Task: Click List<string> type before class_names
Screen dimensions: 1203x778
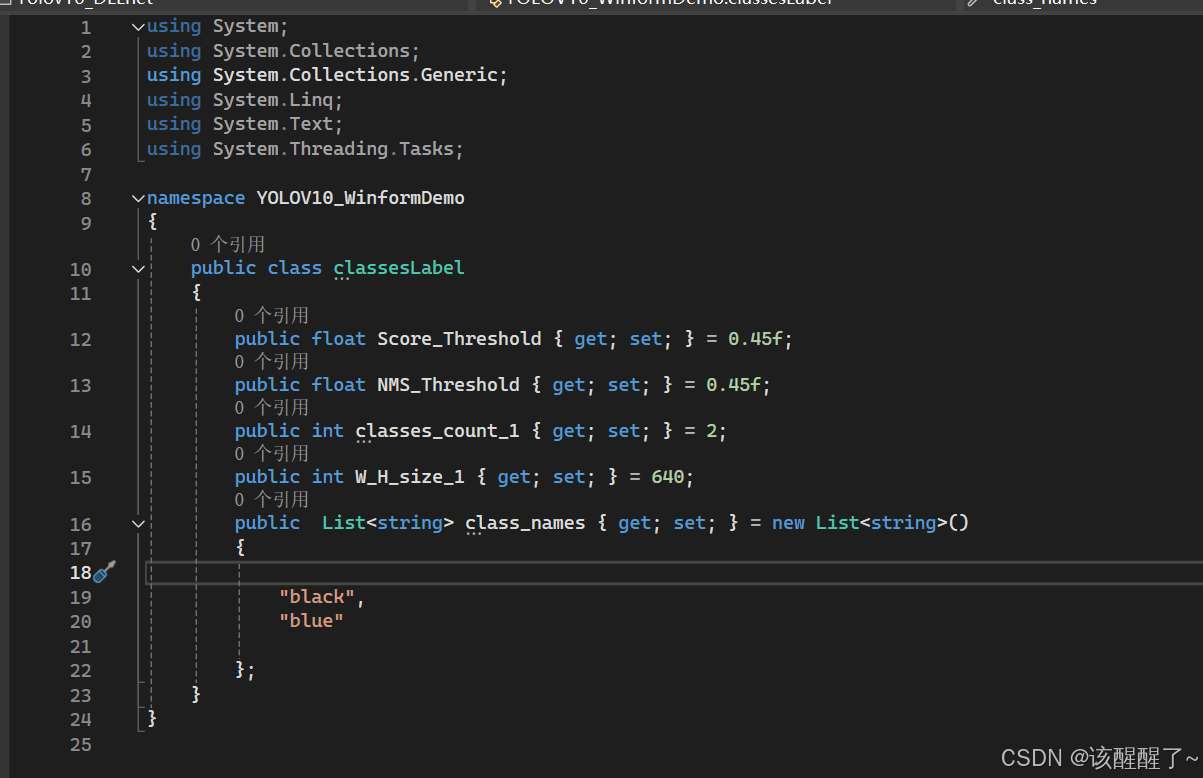Action: [388, 523]
